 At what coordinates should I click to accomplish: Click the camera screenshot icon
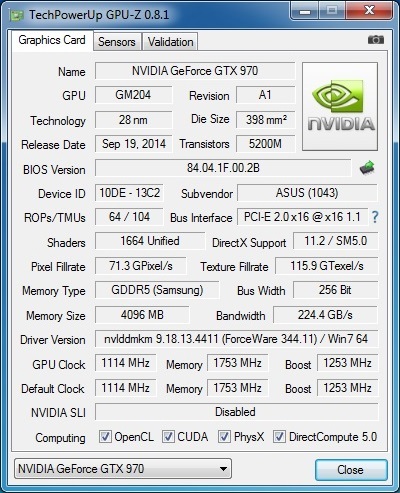click(x=376, y=40)
